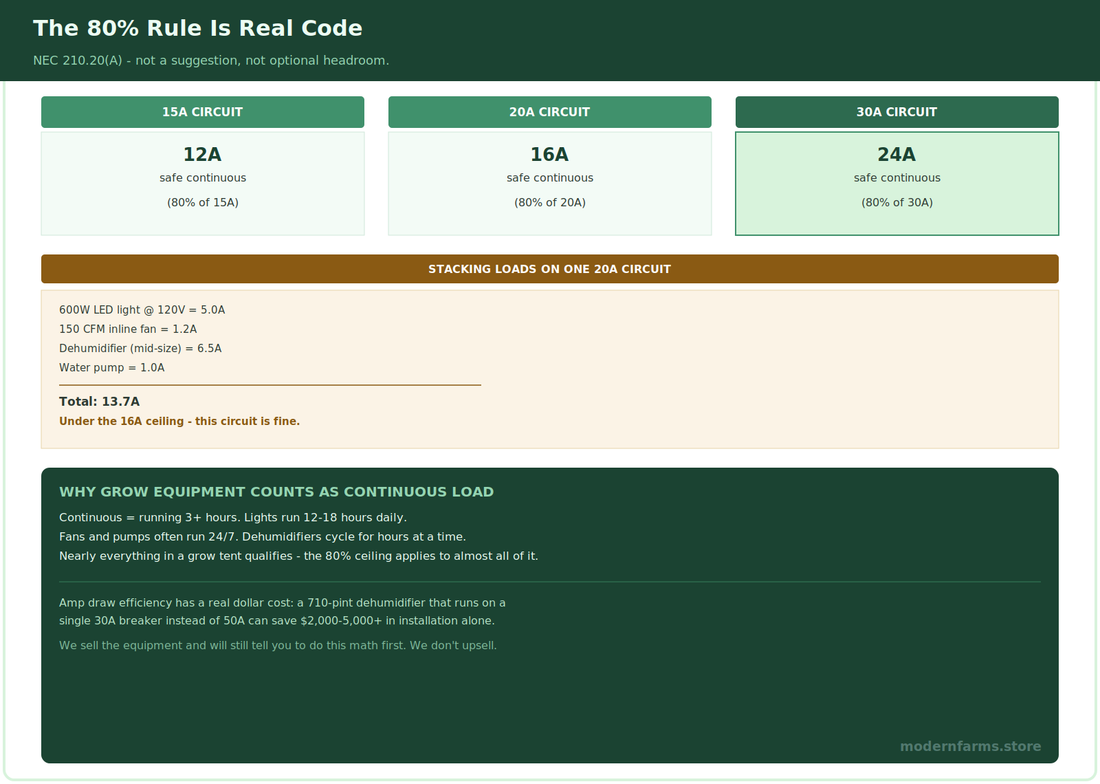Image resolution: width=1100 pixels, height=784 pixels.
Task: Click the title "The 80% Rule Is Real Code"
Action: (x=198, y=28)
